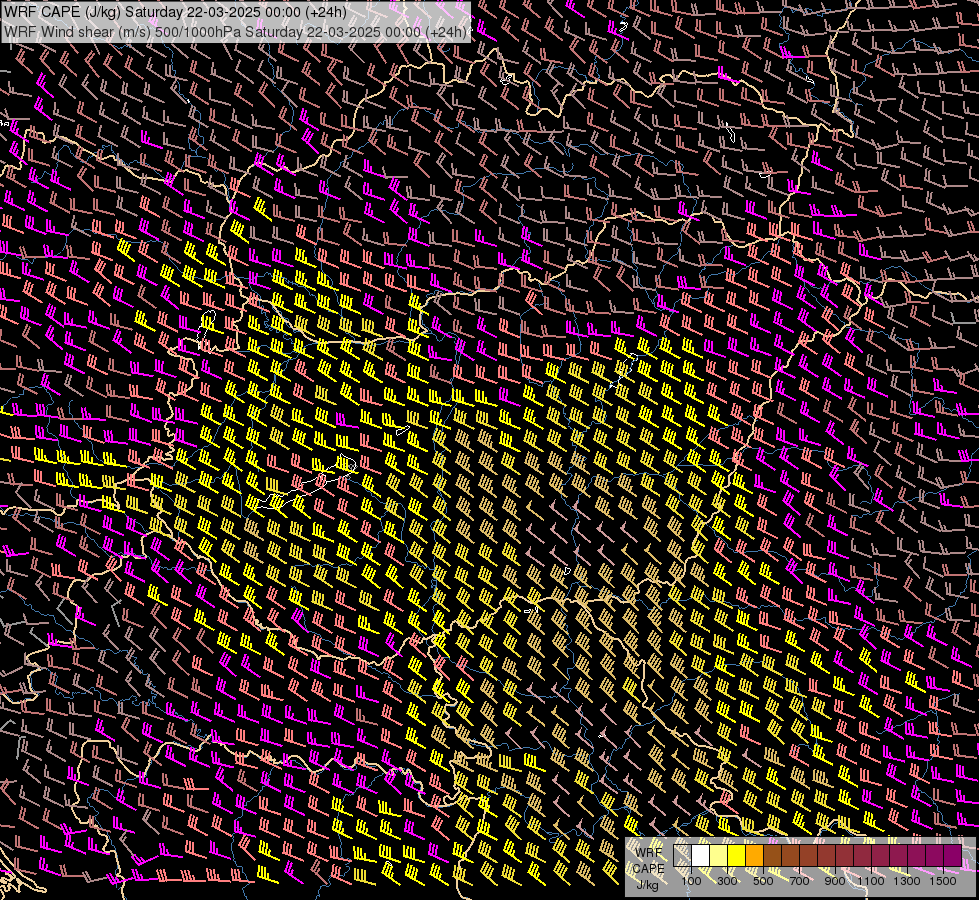Click the 1100 value on the legend

(x=870, y=881)
